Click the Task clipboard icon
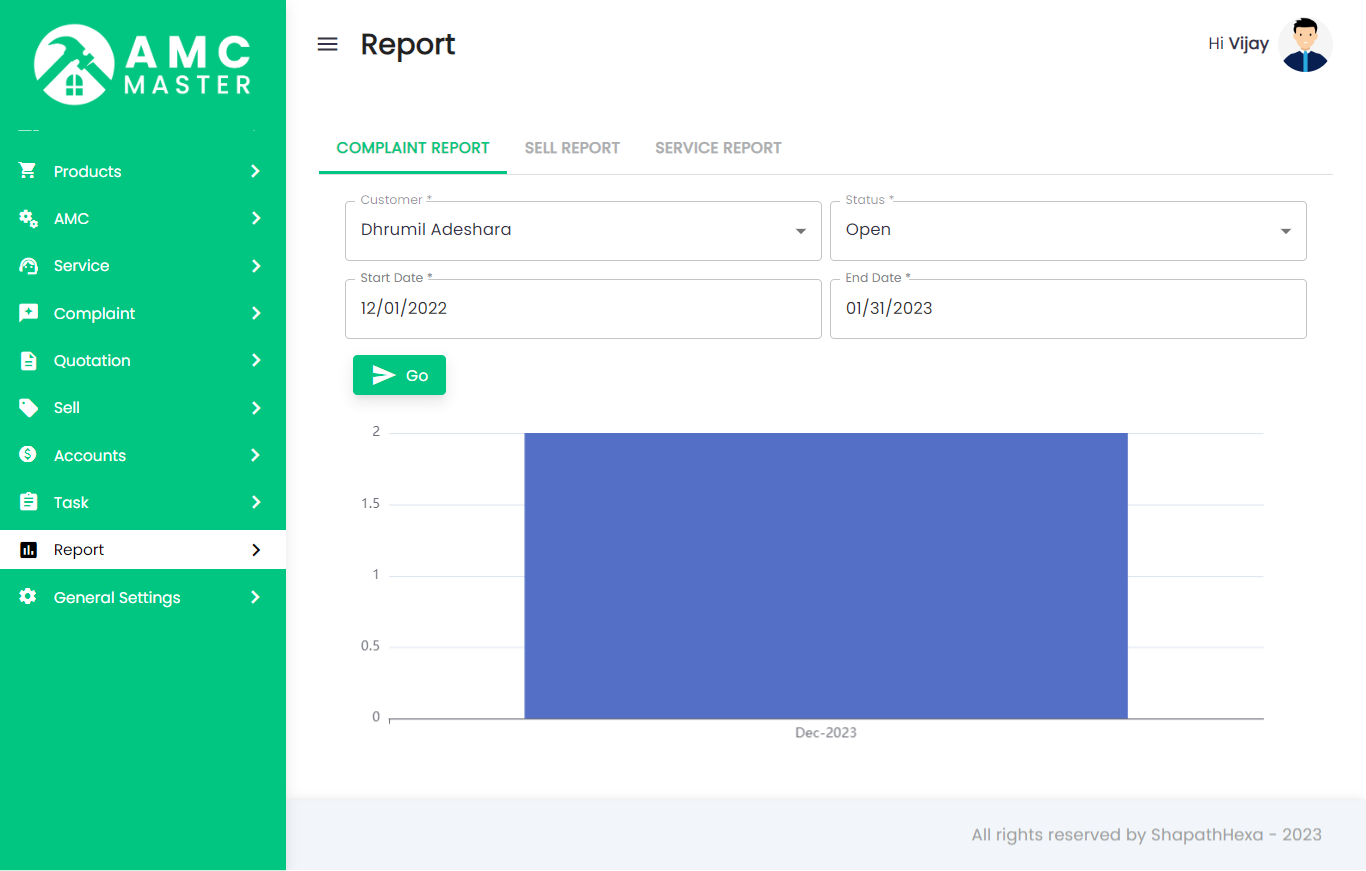Image resolution: width=1366 pixels, height=871 pixels. (x=28, y=502)
